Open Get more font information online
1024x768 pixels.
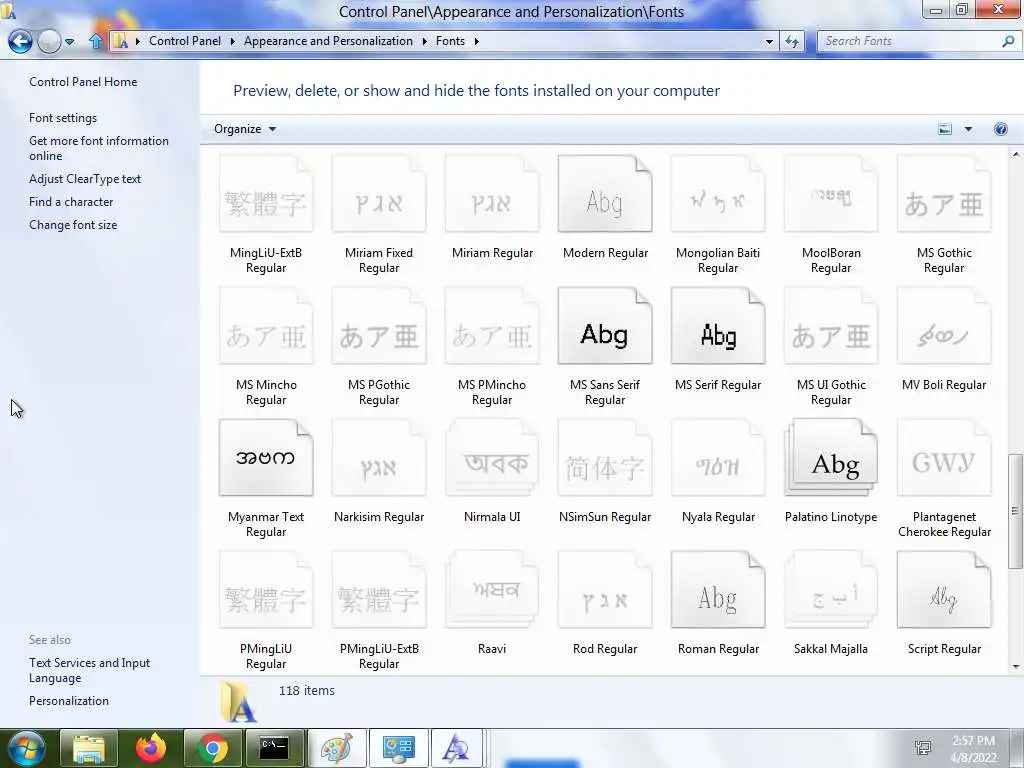pyautogui.click(x=99, y=148)
